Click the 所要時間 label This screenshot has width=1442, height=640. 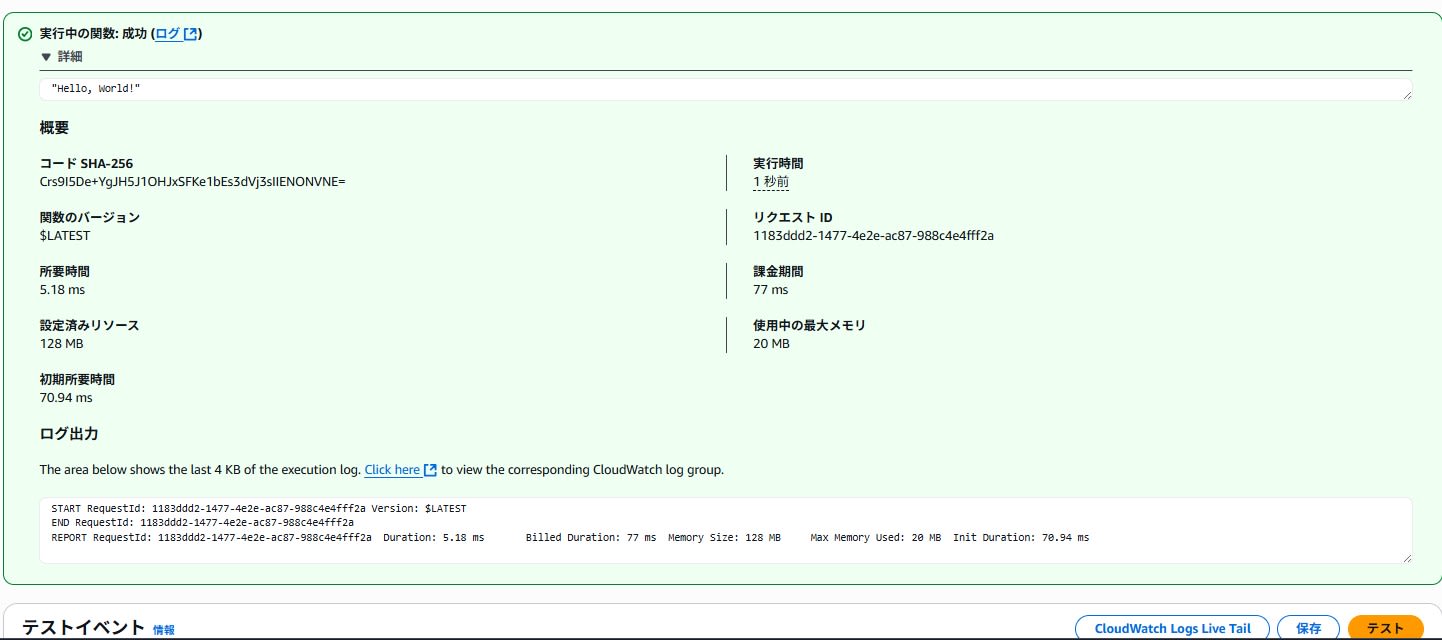point(65,271)
